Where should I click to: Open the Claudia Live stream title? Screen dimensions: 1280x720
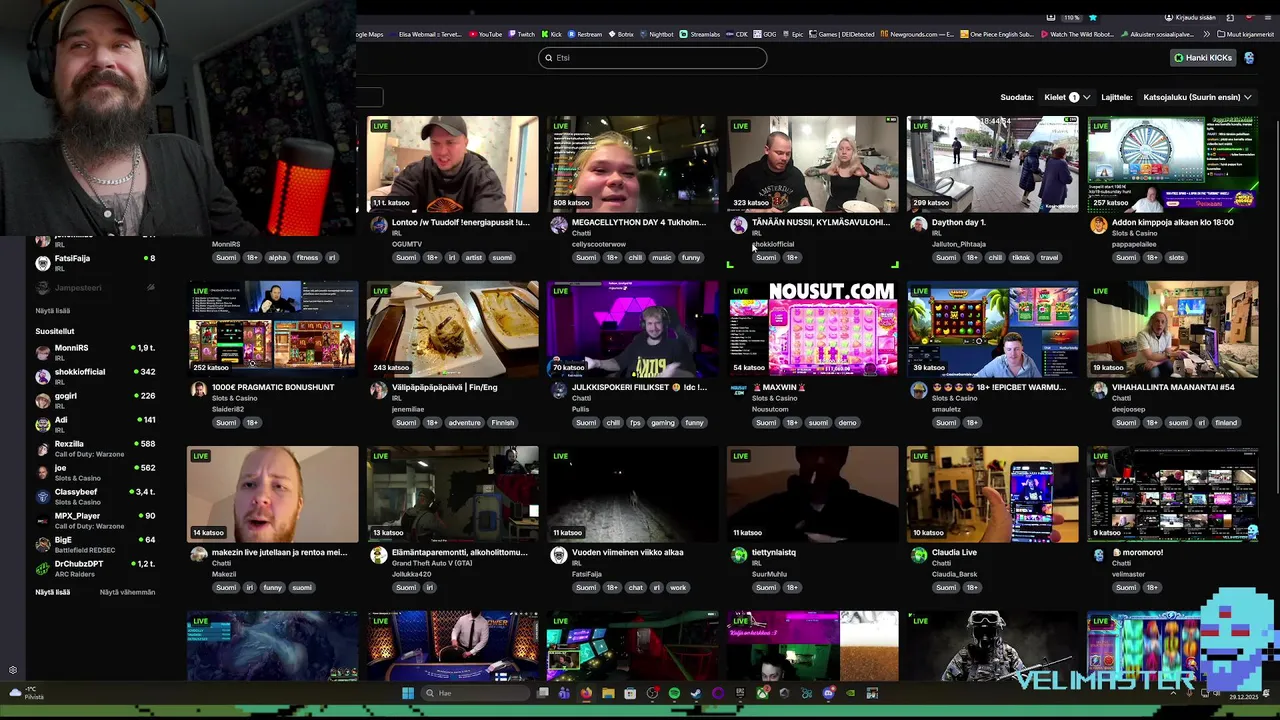[954, 552]
